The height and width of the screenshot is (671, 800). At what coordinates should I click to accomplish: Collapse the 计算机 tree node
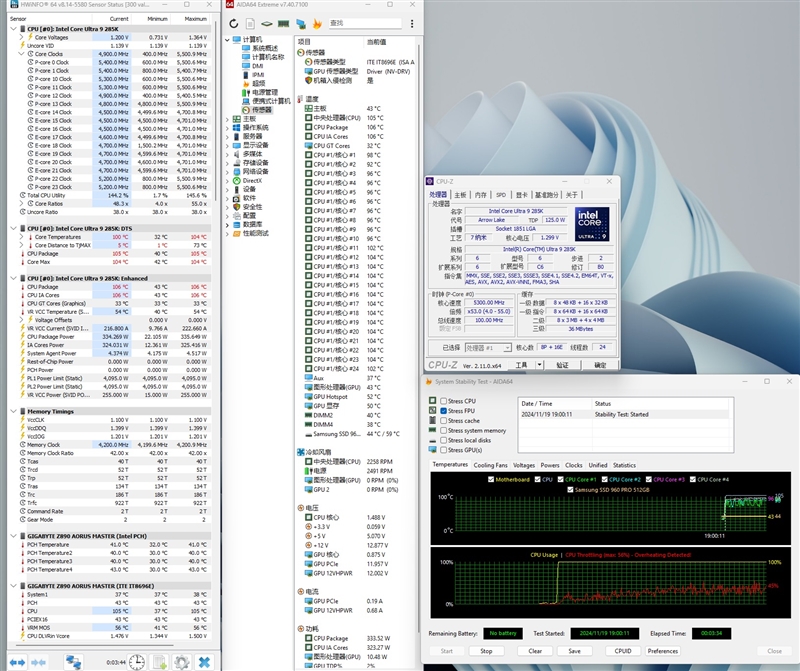tap(229, 40)
